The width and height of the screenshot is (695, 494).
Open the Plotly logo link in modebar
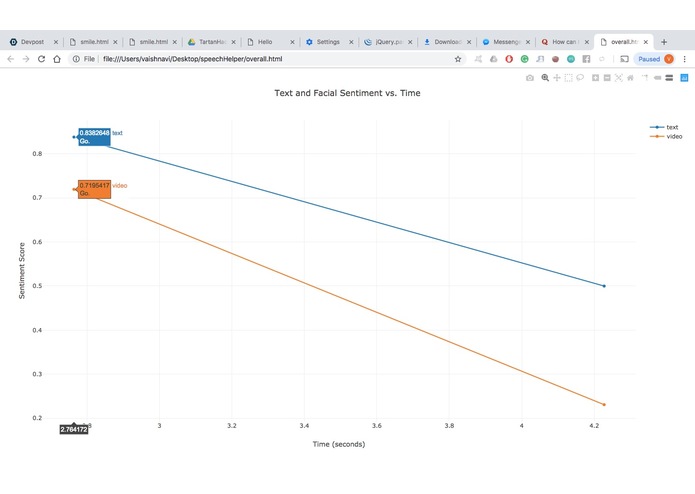coord(684,78)
